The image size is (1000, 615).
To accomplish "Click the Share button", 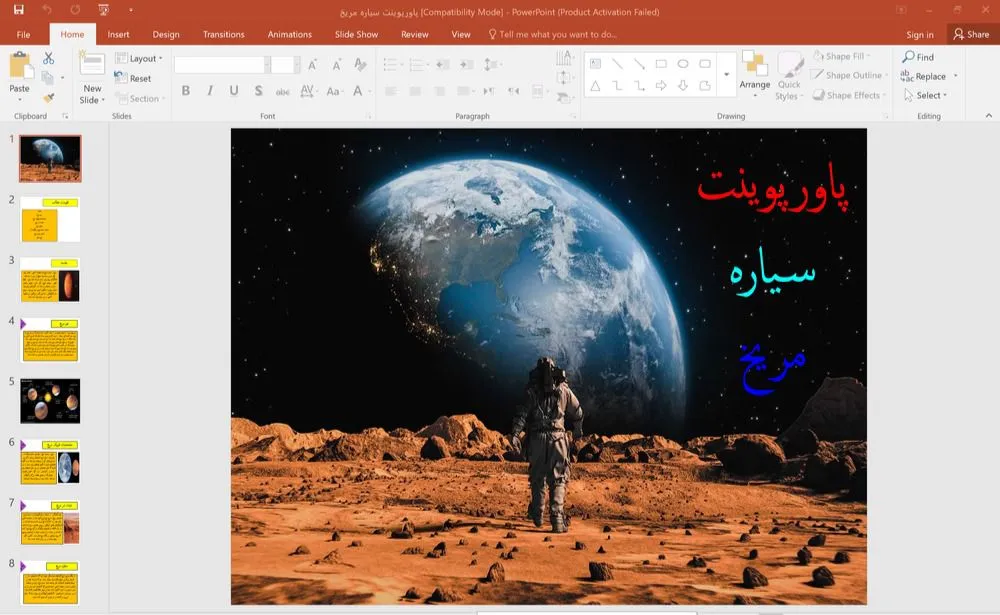I will tap(971, 34).
